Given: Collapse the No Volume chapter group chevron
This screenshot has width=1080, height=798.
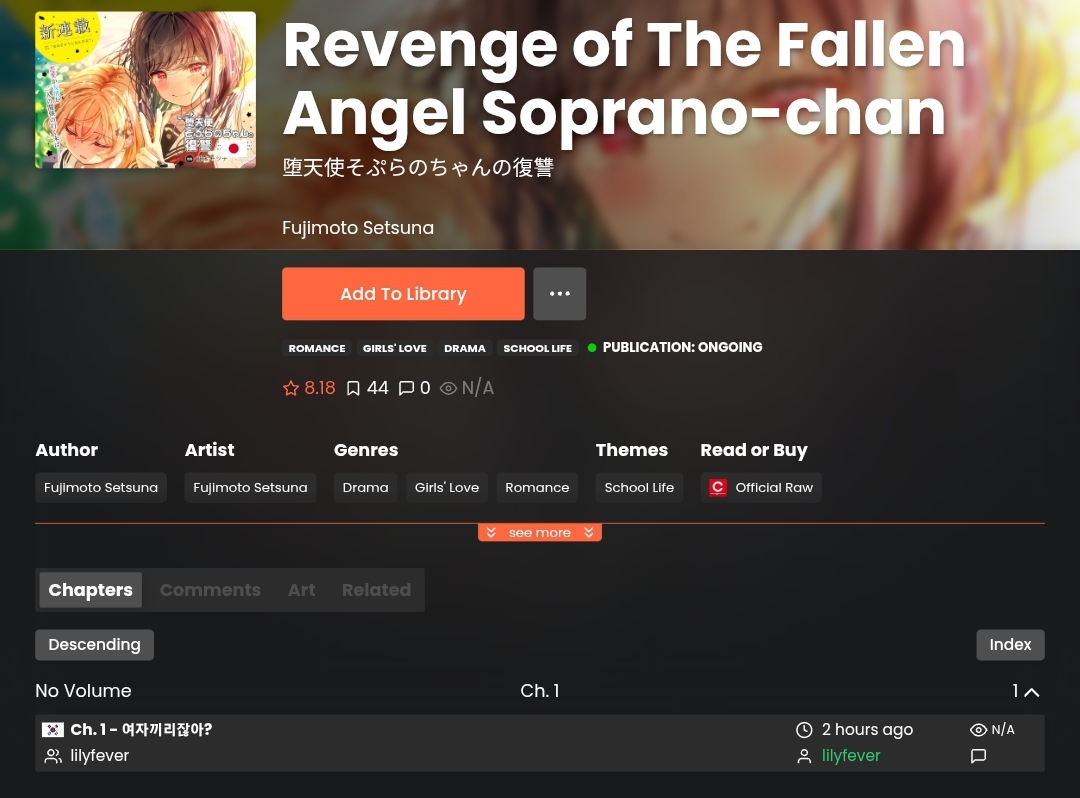Looking at the screenshot, I should pos(1032,692).
